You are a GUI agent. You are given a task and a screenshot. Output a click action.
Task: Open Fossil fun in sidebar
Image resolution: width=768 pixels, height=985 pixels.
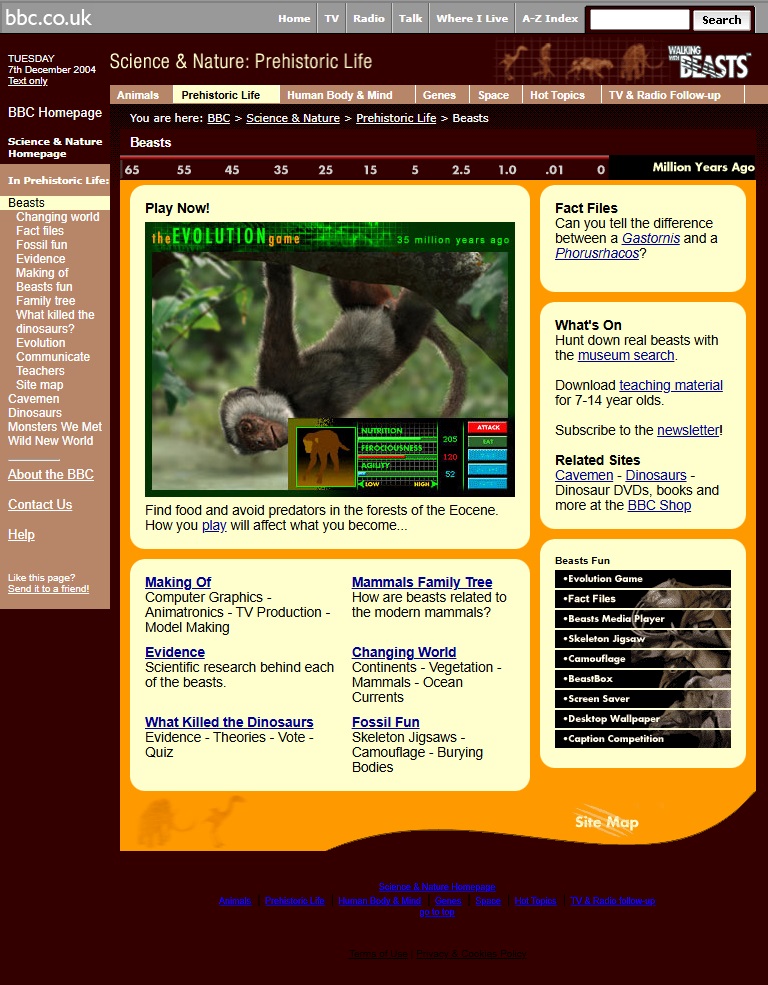click(x=41, y=245)
